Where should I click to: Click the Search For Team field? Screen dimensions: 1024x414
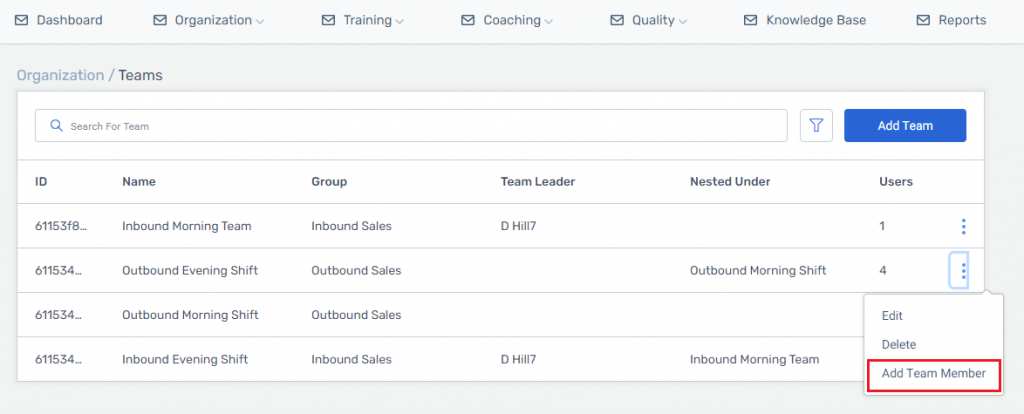411,125
